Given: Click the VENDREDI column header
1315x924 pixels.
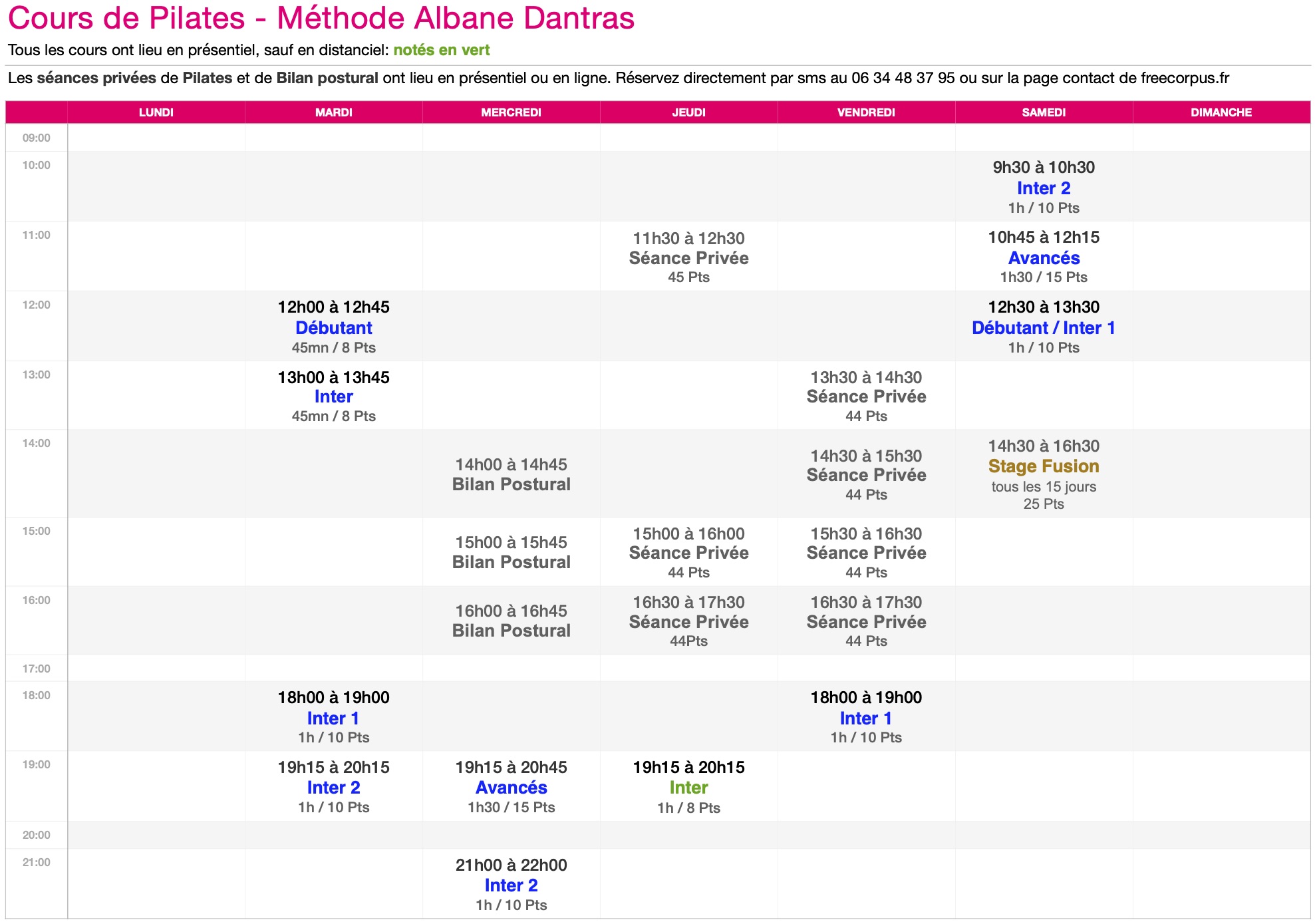Looking at the screenshot, I should point(866,112).
